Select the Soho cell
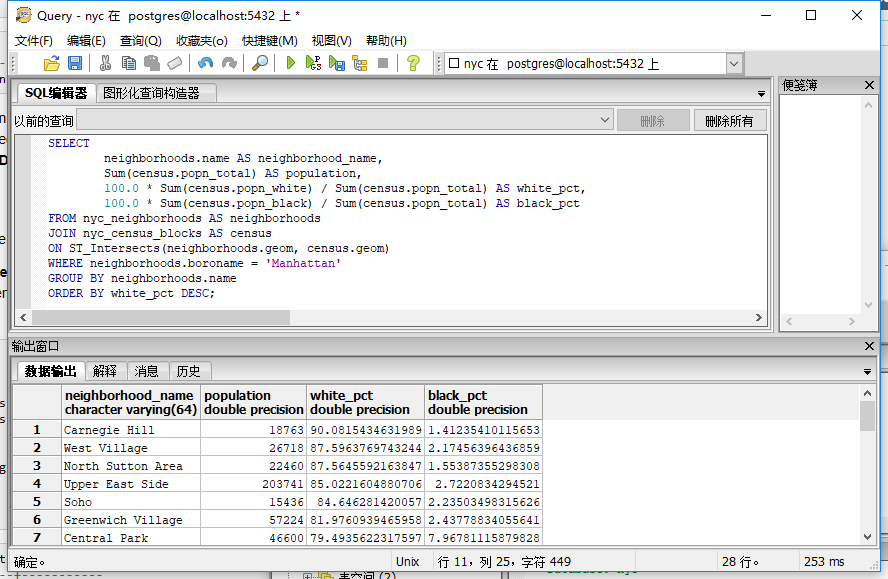888x579 pixels. pyautogui.click(x=131, y=502)
